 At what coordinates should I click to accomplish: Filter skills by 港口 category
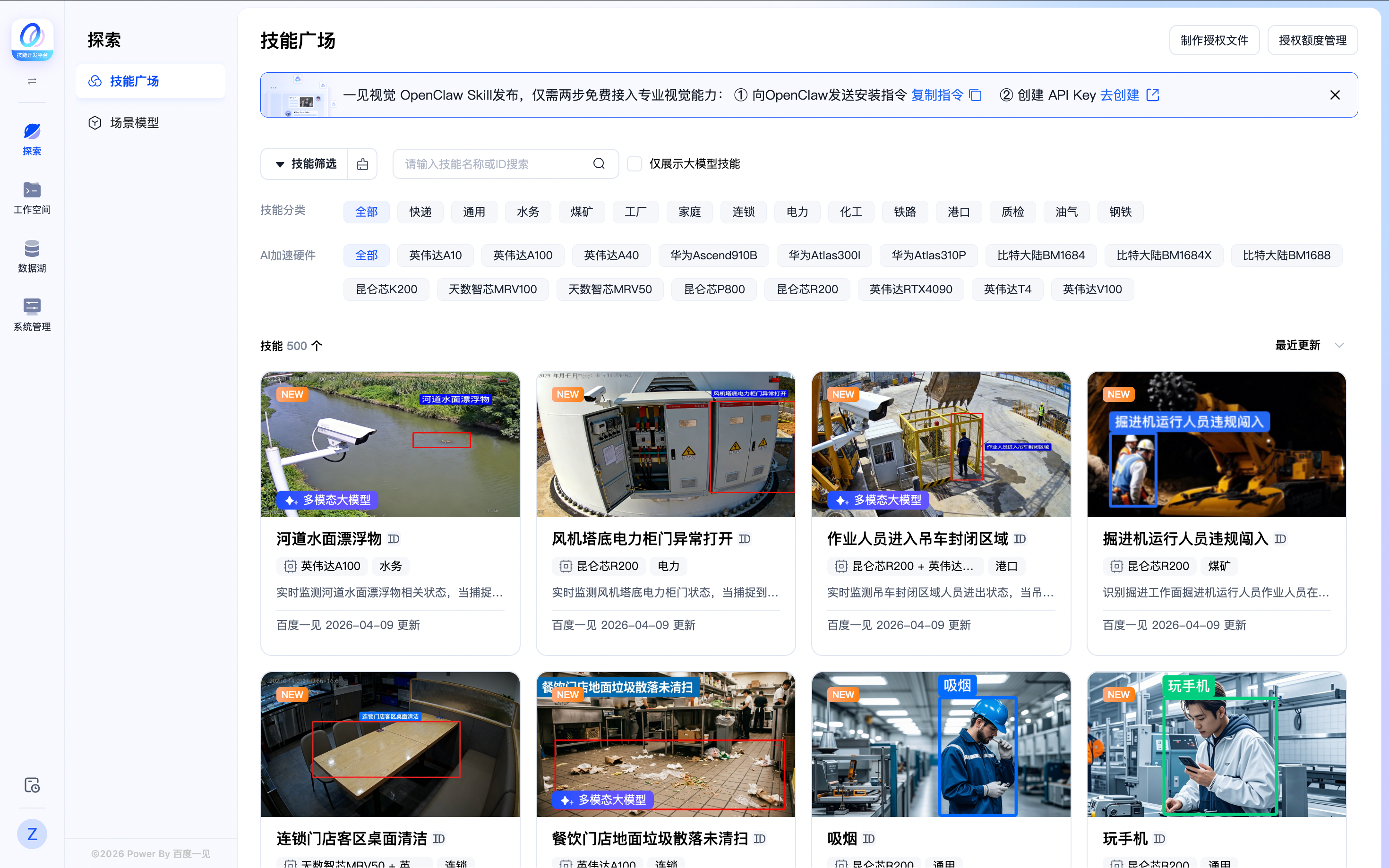[x=958, y=212]
